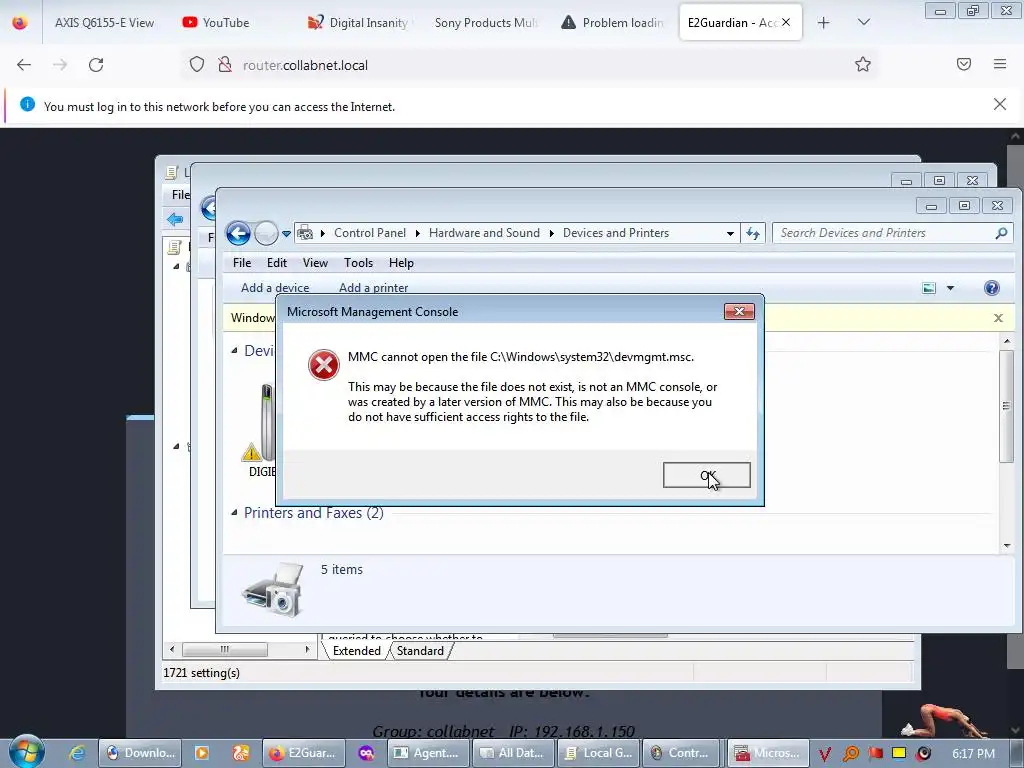Open the File menu in Devices and Printers
Screen dimensions: 1024x768
click(242, 263)
